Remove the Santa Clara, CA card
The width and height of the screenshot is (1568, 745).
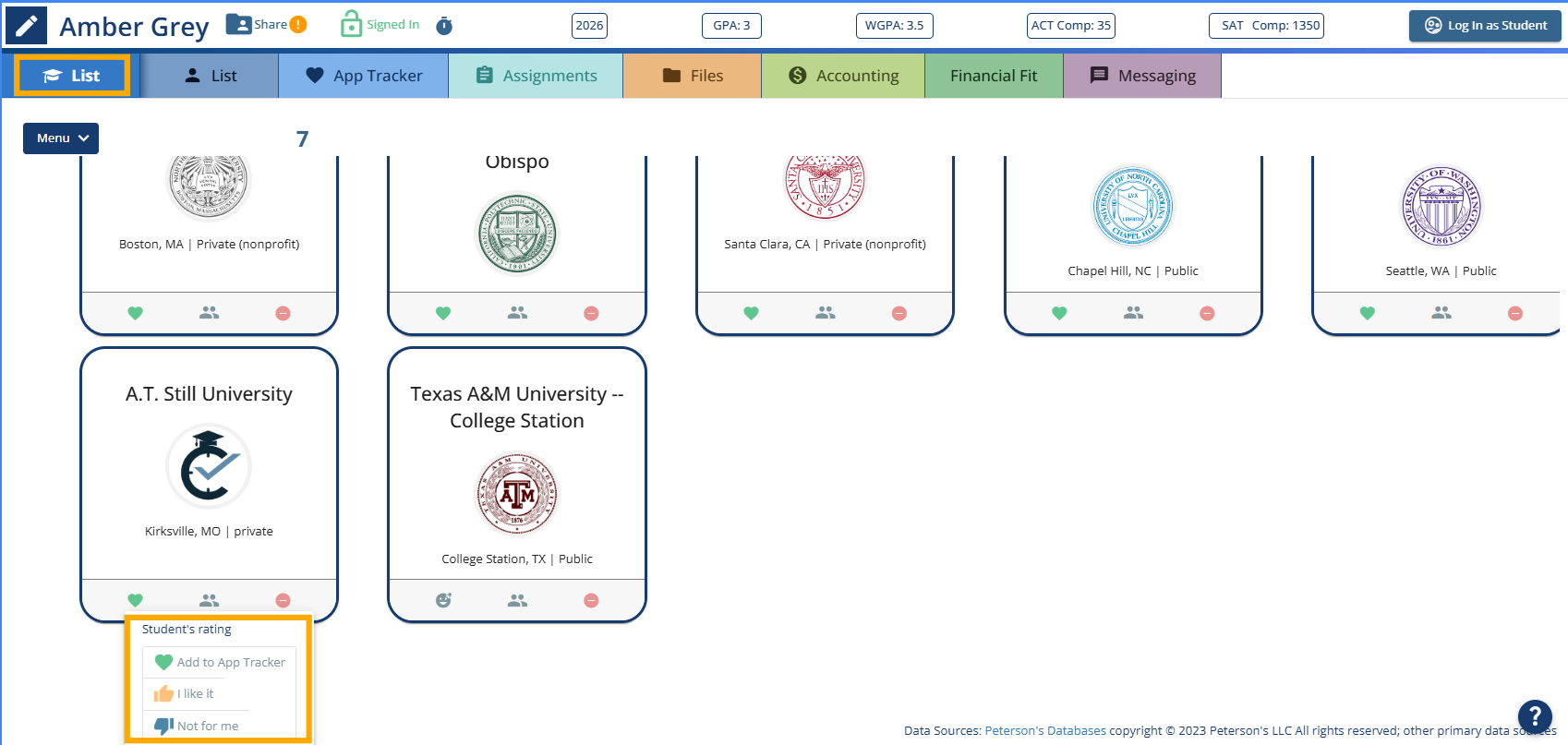(x=899, y=314)
